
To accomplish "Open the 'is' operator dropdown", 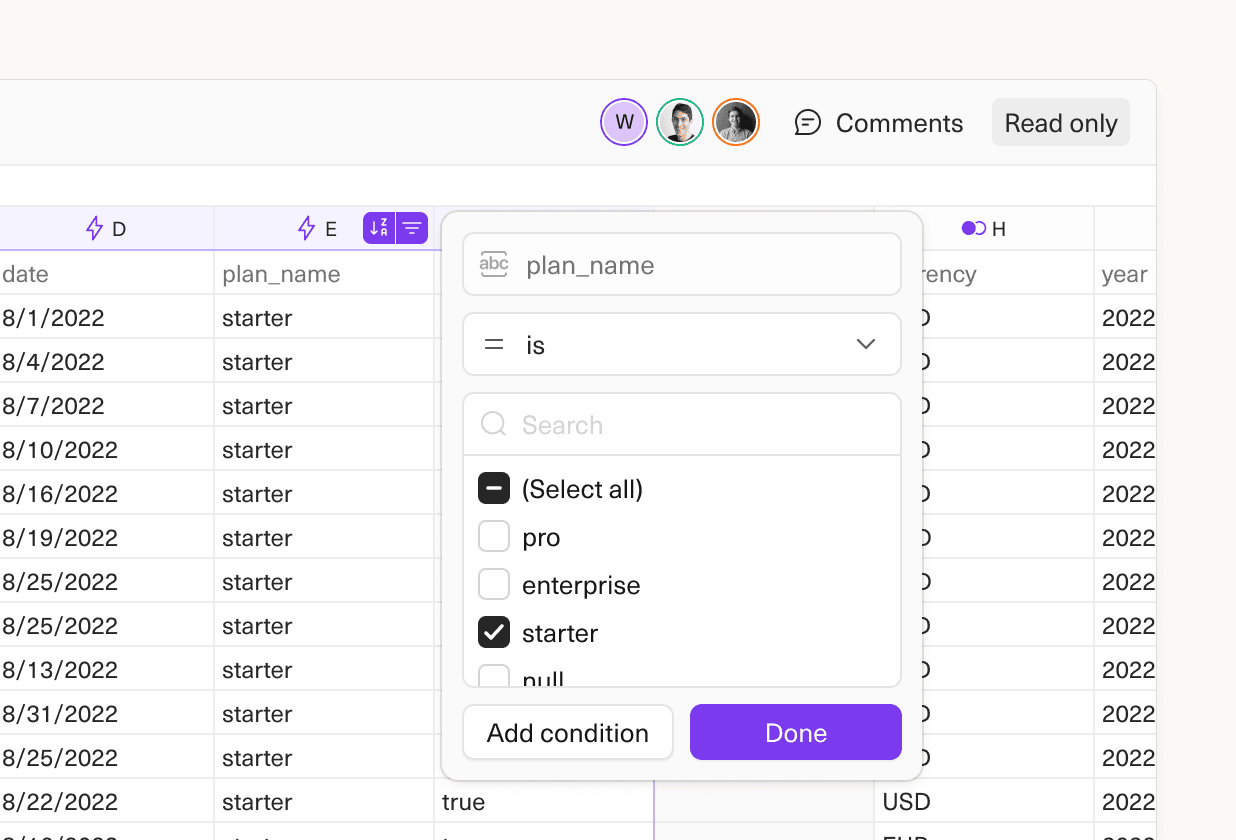I will pyautogui.click(x=681, y=345).
